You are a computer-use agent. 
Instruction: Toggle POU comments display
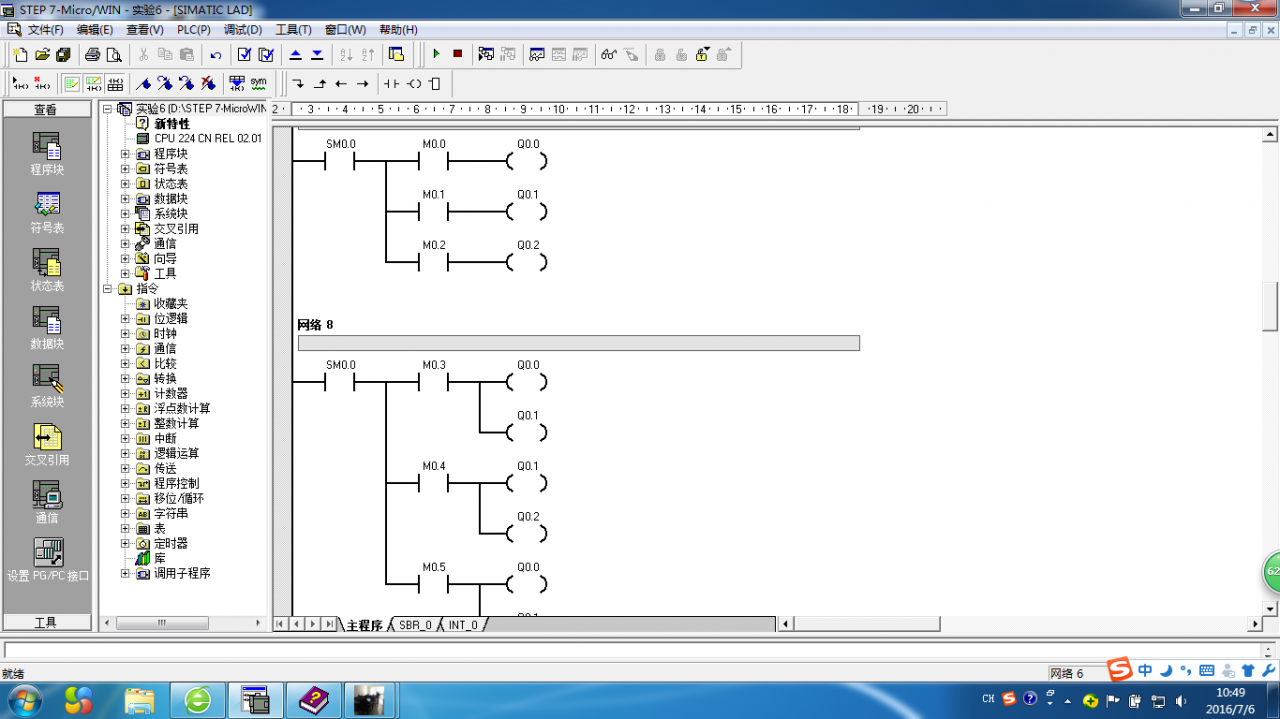[x=72, y=83]
